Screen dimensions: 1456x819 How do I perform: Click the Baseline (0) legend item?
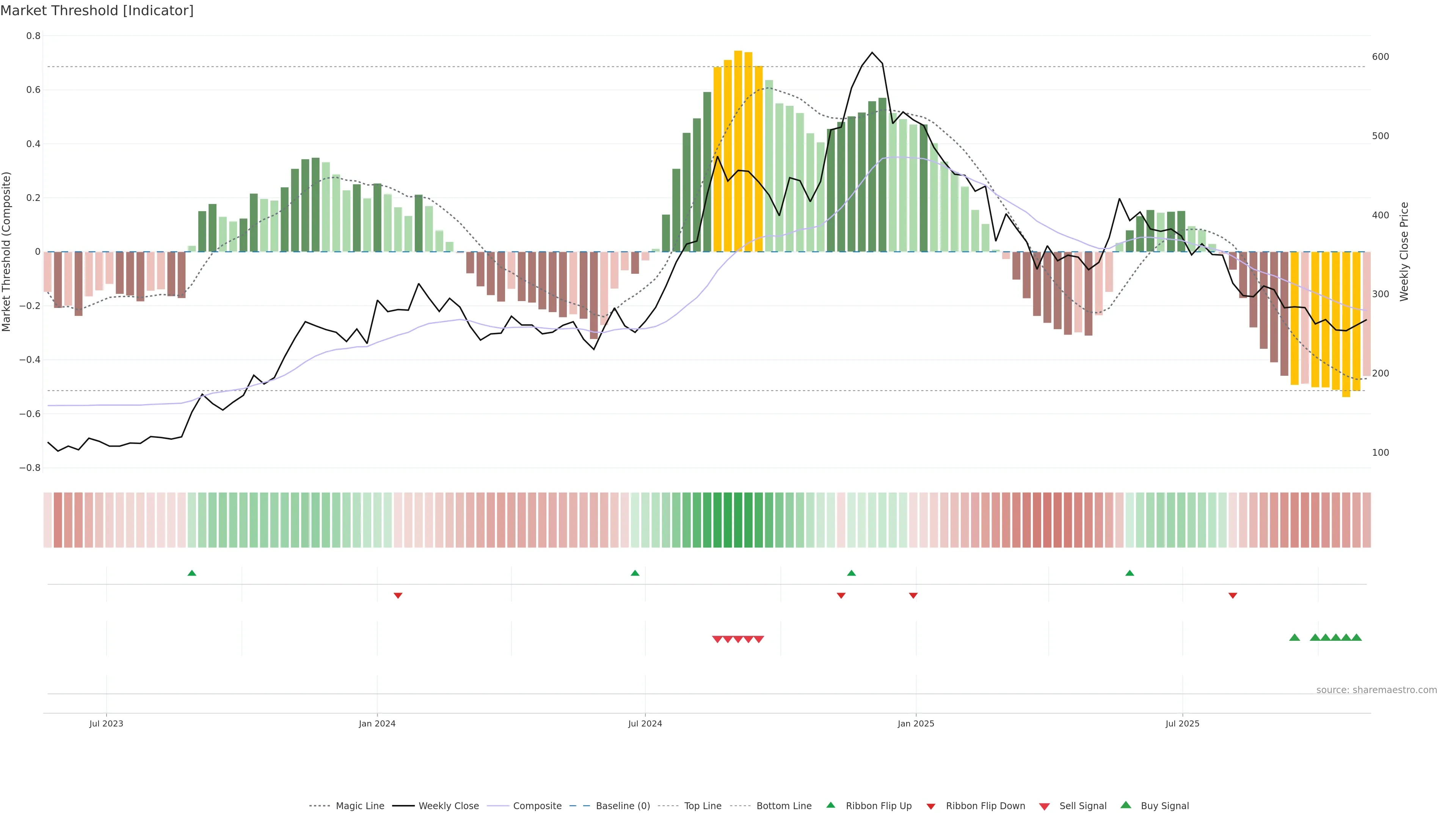(622, 805)
